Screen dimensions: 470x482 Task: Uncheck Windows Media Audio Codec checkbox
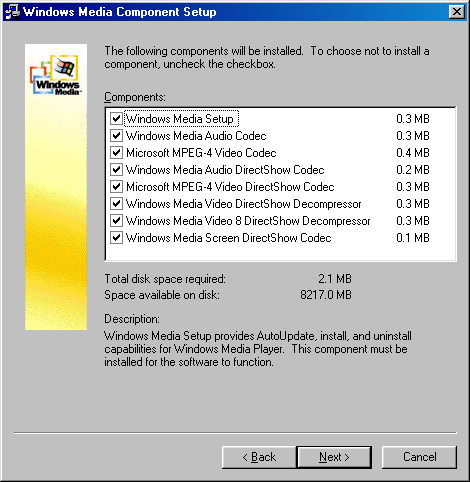click(116, 136)
